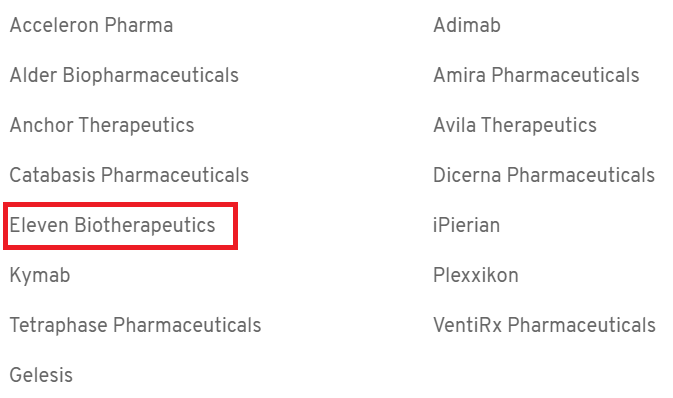
Task: Click the word Biotherapeutics inside red box
Action: (x=145, y=225)
